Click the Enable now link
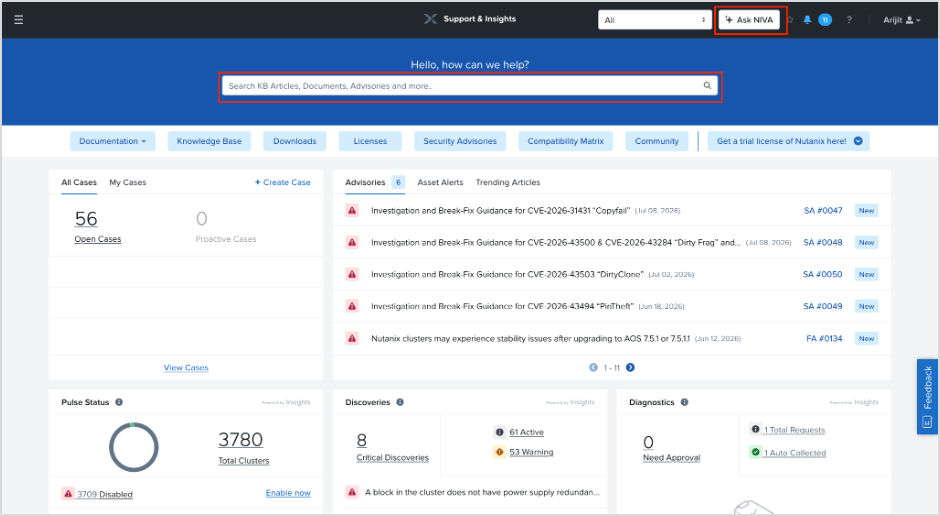 pos(288,493)
